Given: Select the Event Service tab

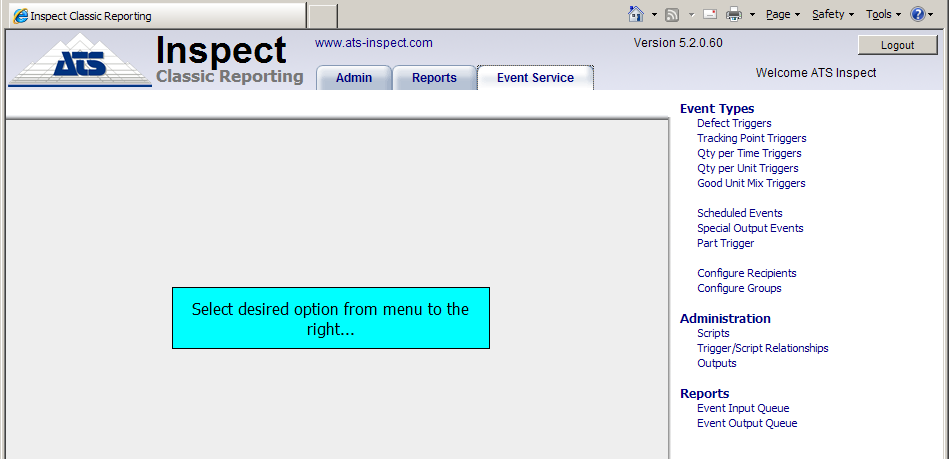Looking at the screenshot, I should click(536, 78).
